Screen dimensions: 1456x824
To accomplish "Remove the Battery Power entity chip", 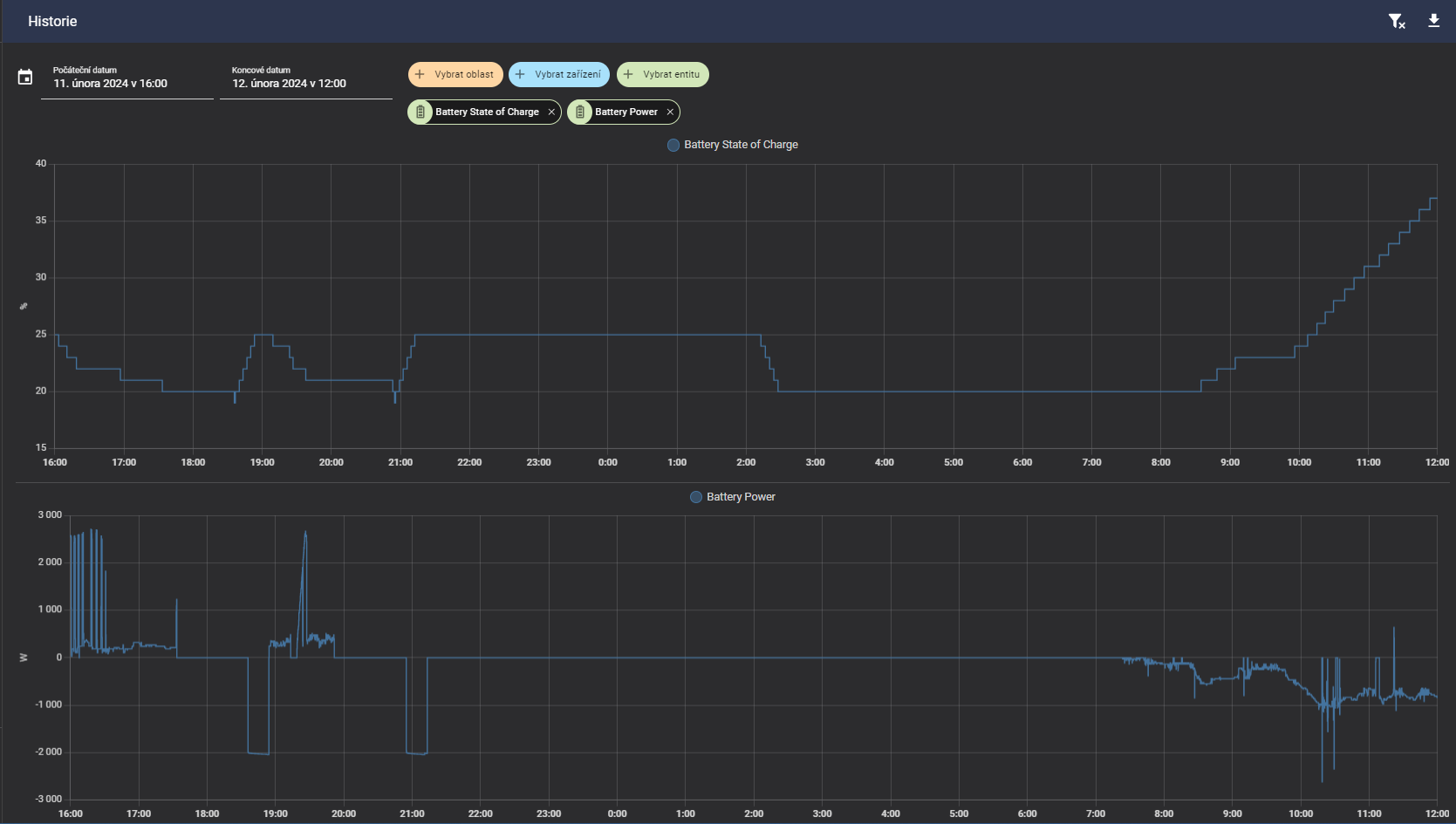I will (670, 112).
